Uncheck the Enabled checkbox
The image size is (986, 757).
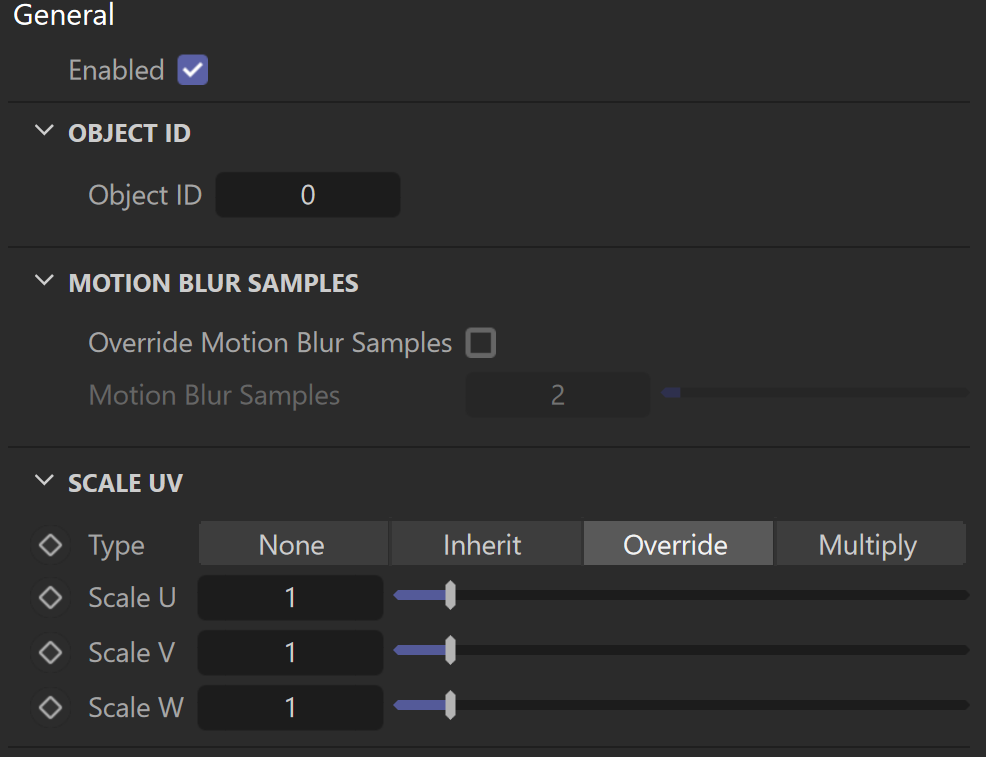pyautogui.click(x=192, y=70)
